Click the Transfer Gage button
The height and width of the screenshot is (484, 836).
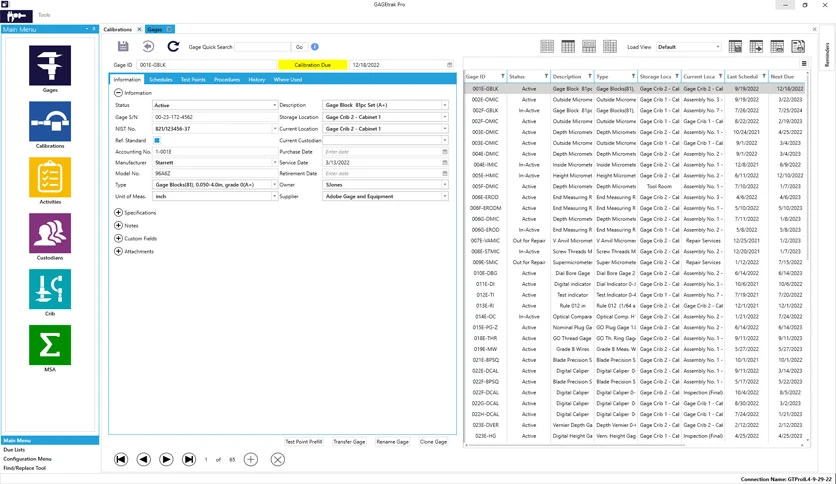tap(349, 442)
